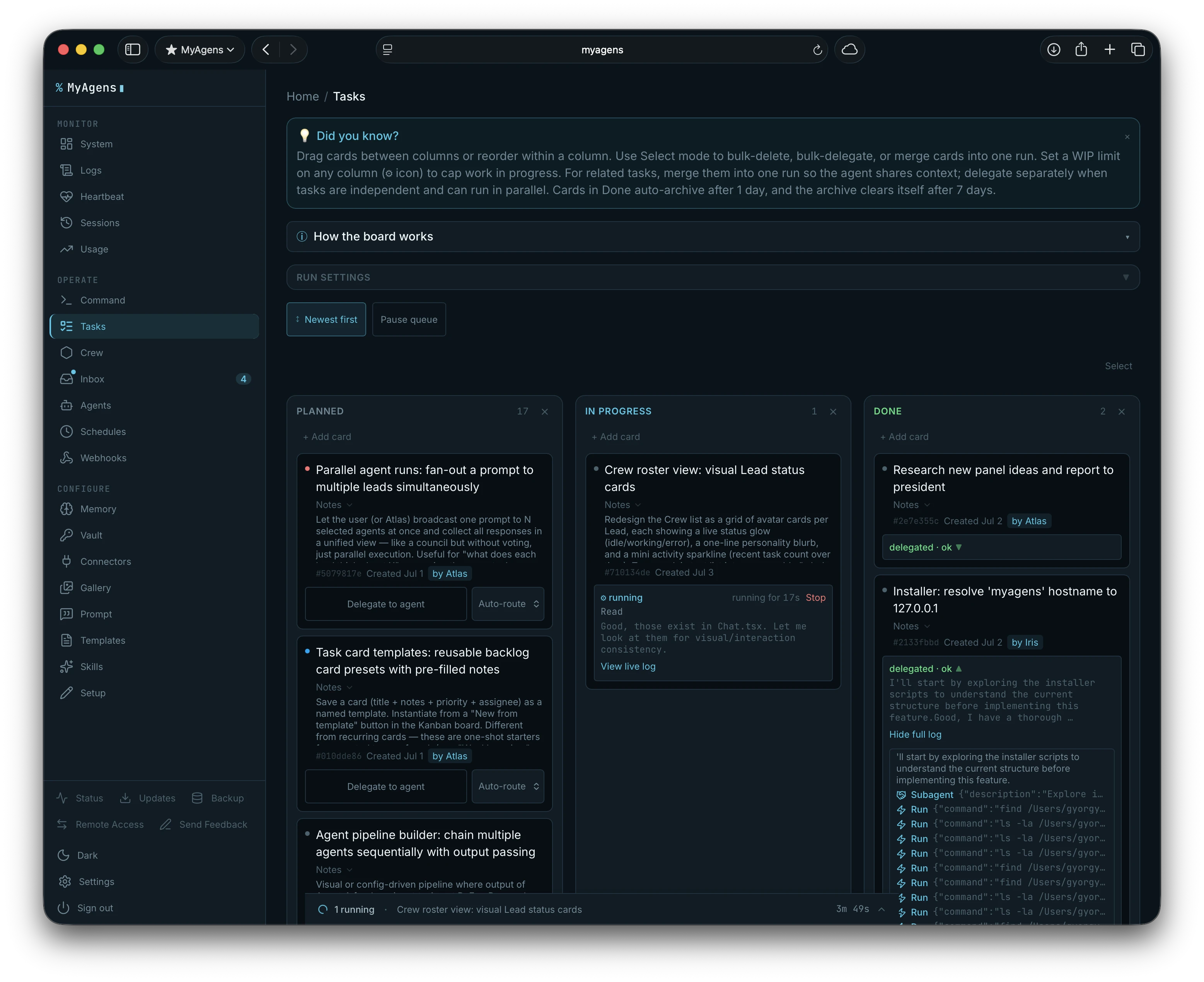This screenshot has height=982, width=1204.
Task: Add card to Done column
Action: [904, 437]
